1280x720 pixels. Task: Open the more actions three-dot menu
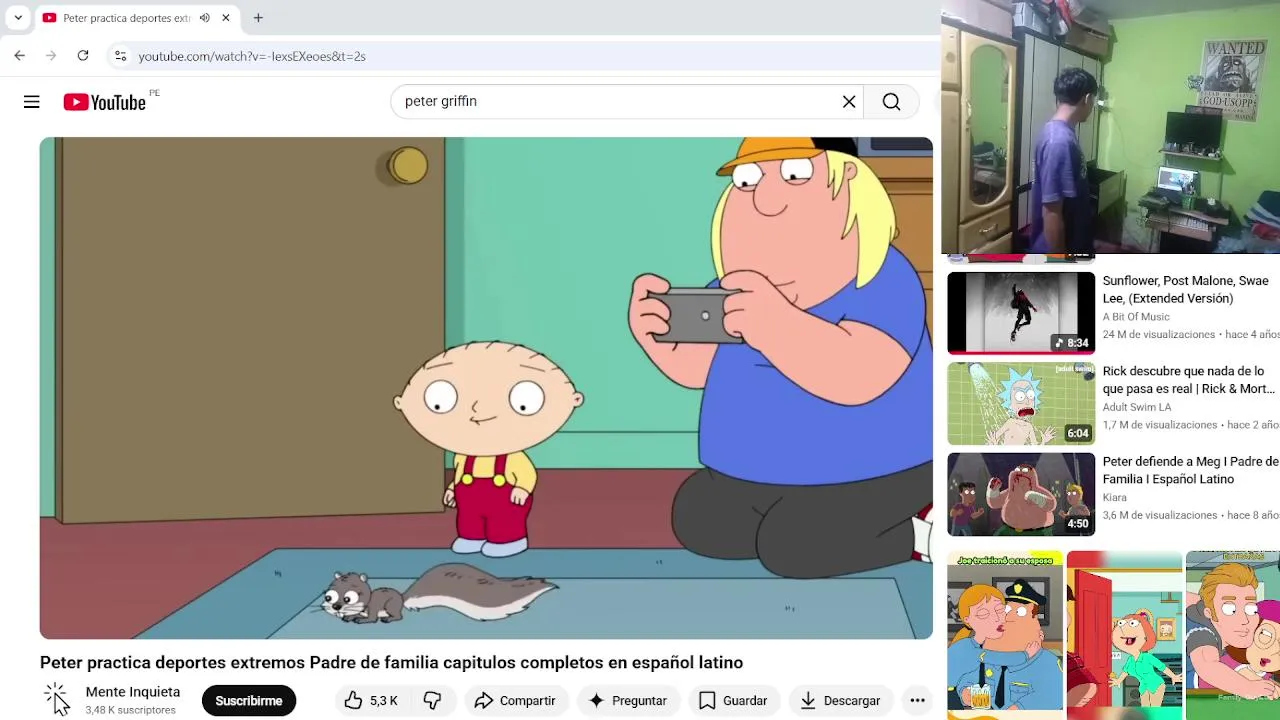tap(917, 701)
